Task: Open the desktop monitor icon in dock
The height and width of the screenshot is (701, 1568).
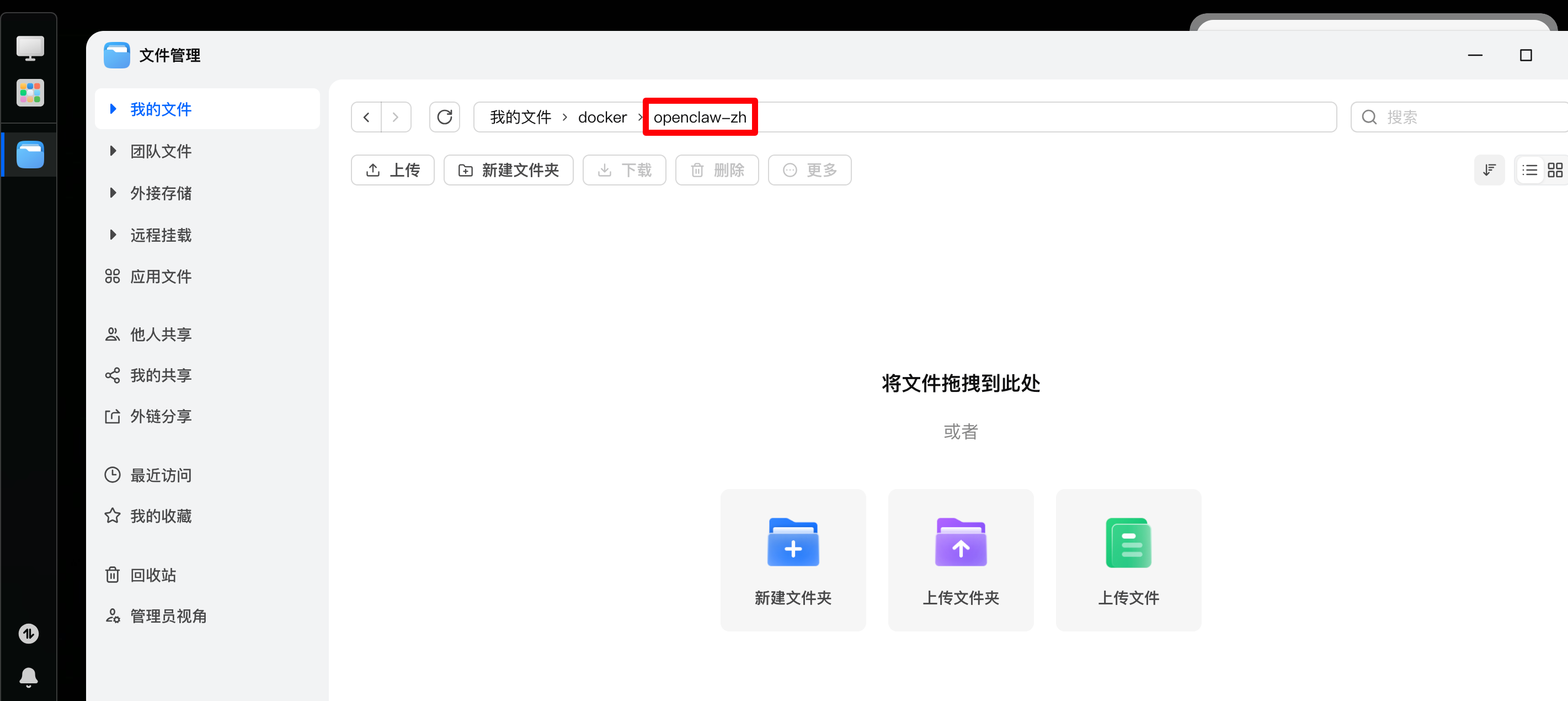Action: (30, 48)
